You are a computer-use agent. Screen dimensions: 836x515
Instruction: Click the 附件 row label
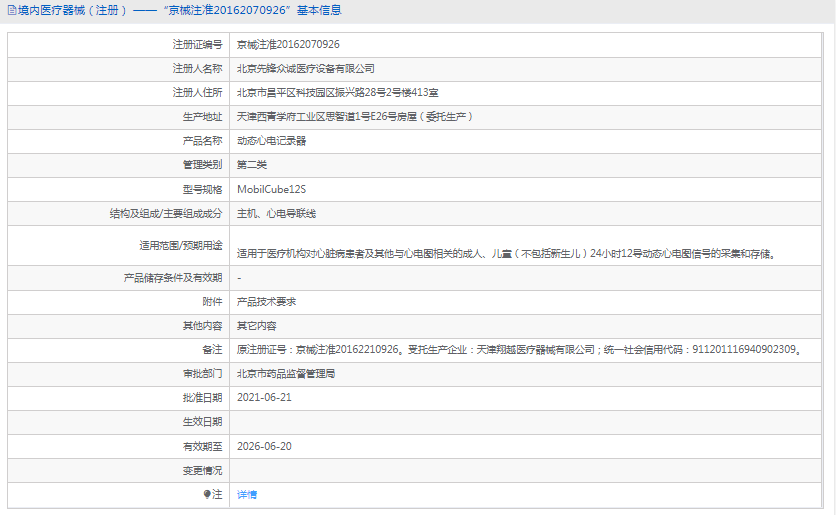tap(212, 302)
